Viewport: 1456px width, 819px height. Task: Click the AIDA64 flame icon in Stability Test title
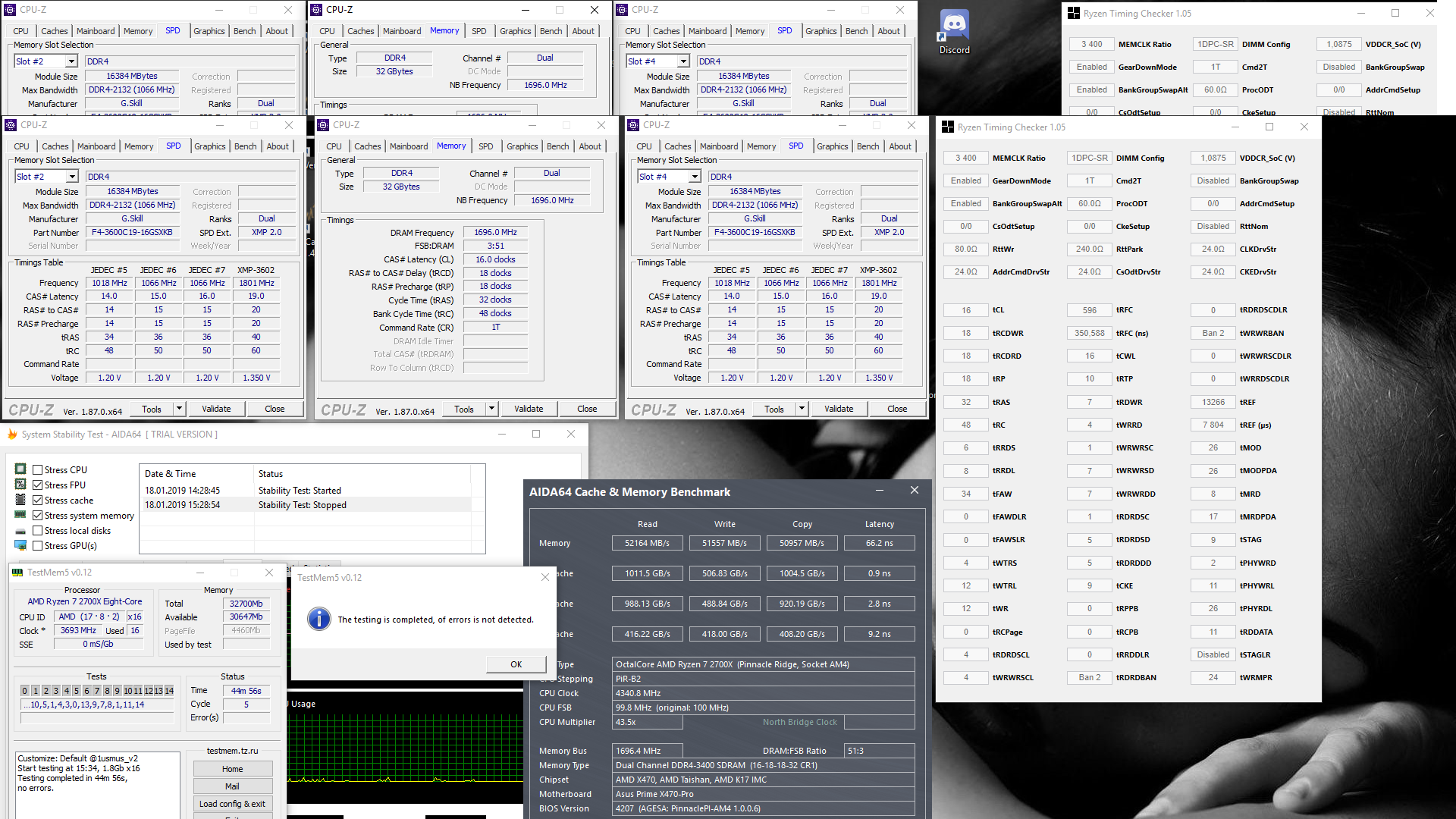point(12,435)
